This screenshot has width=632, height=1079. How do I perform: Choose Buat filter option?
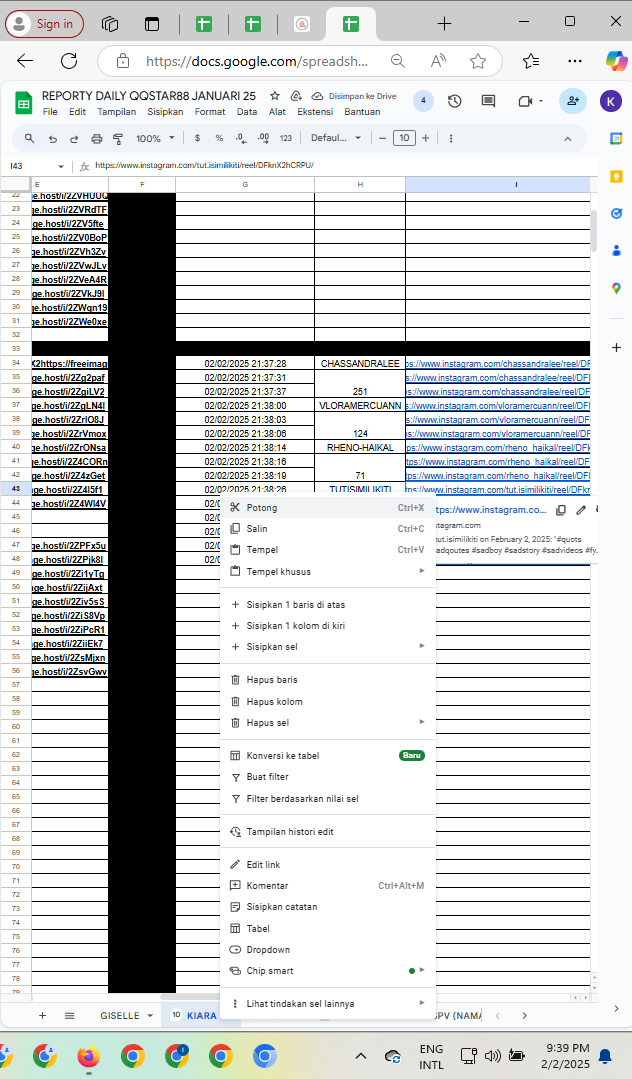pyautogui.click(x=328, y=777)
